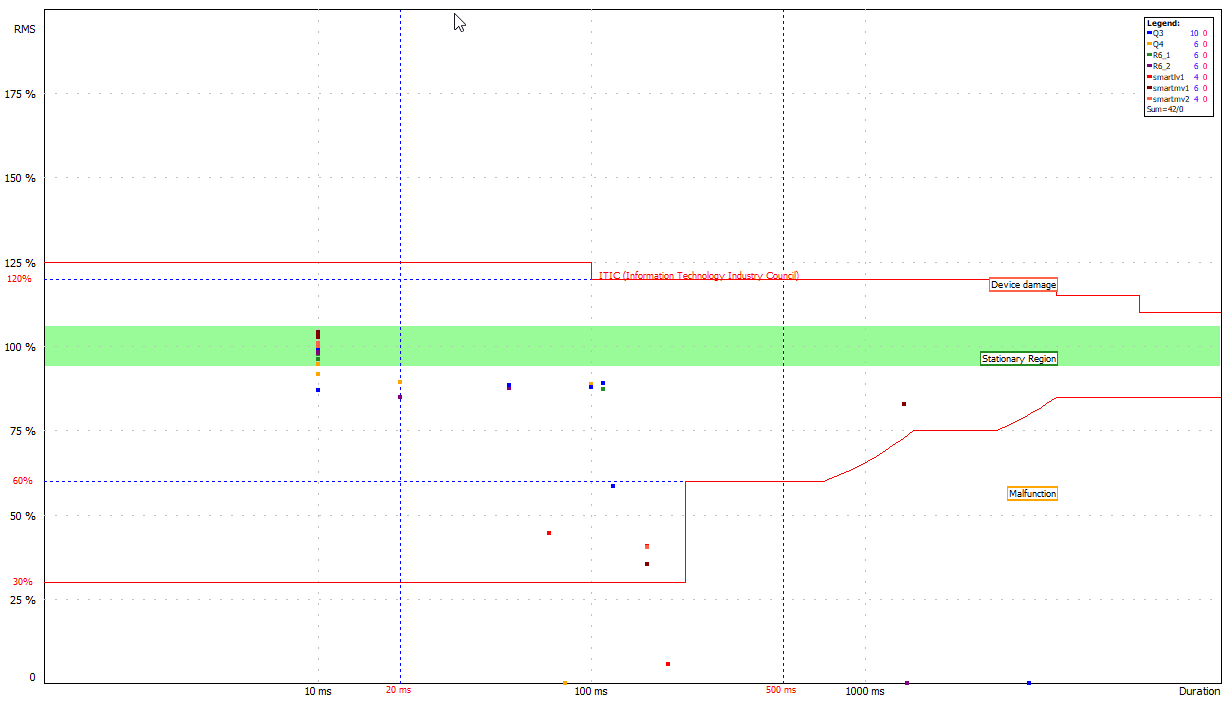Click the 25 % axis label

click(24, 600)
